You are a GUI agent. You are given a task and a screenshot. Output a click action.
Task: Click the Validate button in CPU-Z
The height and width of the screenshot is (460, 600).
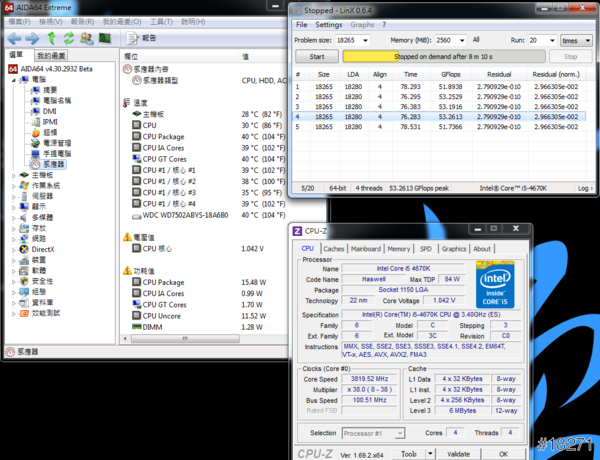[x=456, y=454]
